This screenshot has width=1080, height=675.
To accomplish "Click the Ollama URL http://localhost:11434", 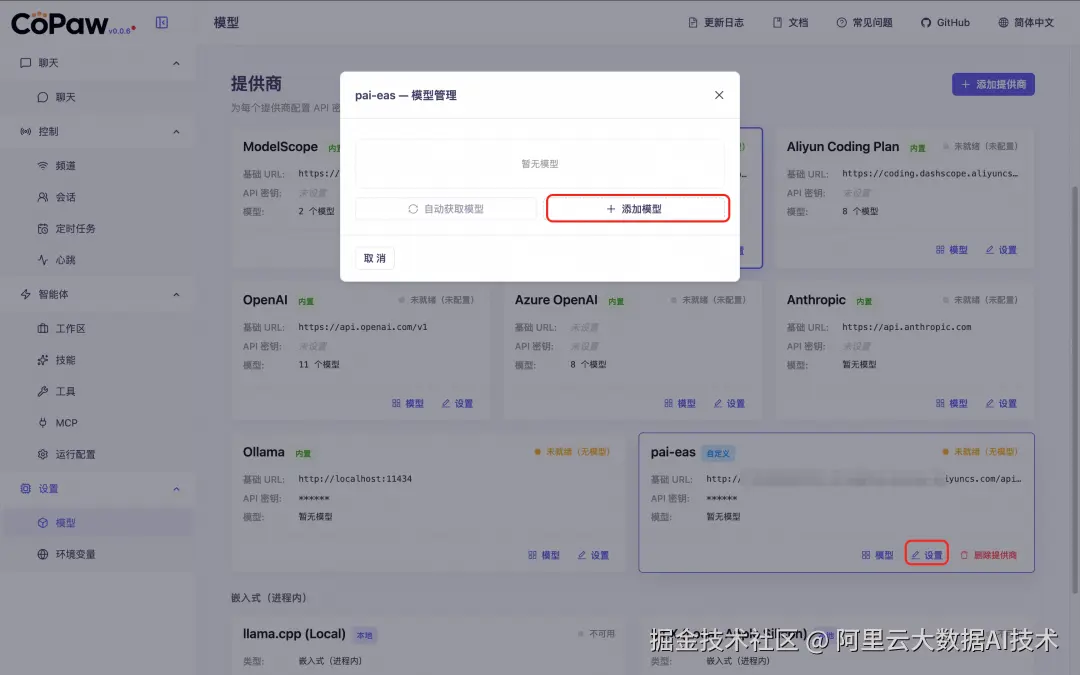I will (355, 479).
